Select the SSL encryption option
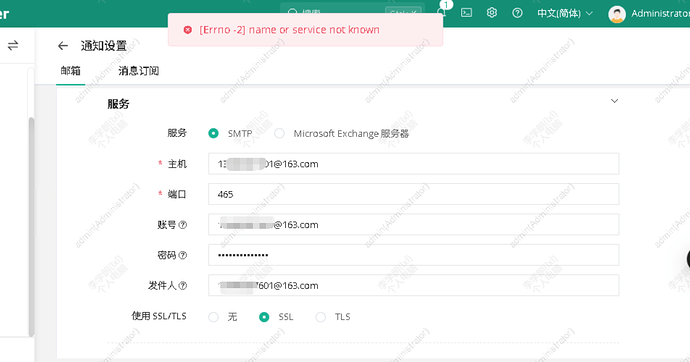This screenshot has width=690, height=362. [264, 317]
